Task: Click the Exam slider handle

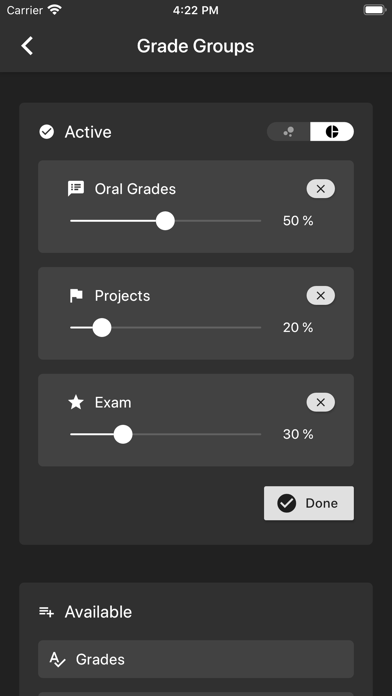Action: (123, 435)
